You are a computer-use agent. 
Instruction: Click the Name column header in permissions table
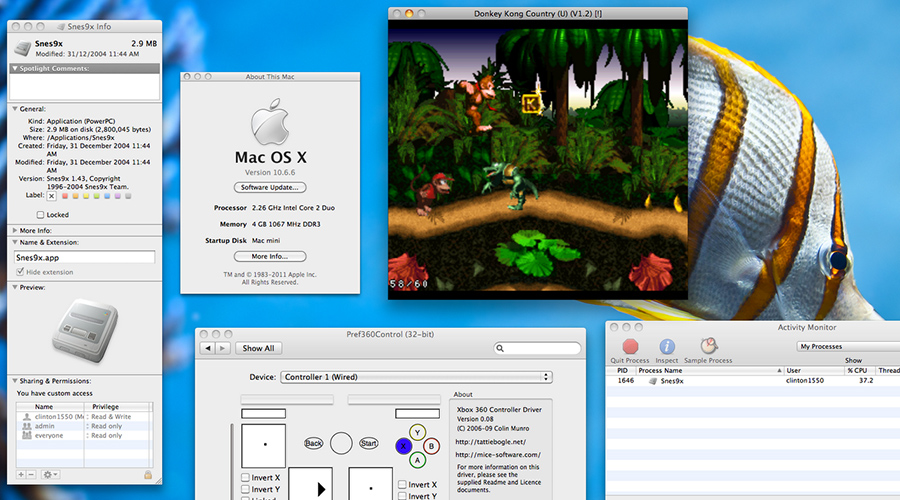(50, 406)
